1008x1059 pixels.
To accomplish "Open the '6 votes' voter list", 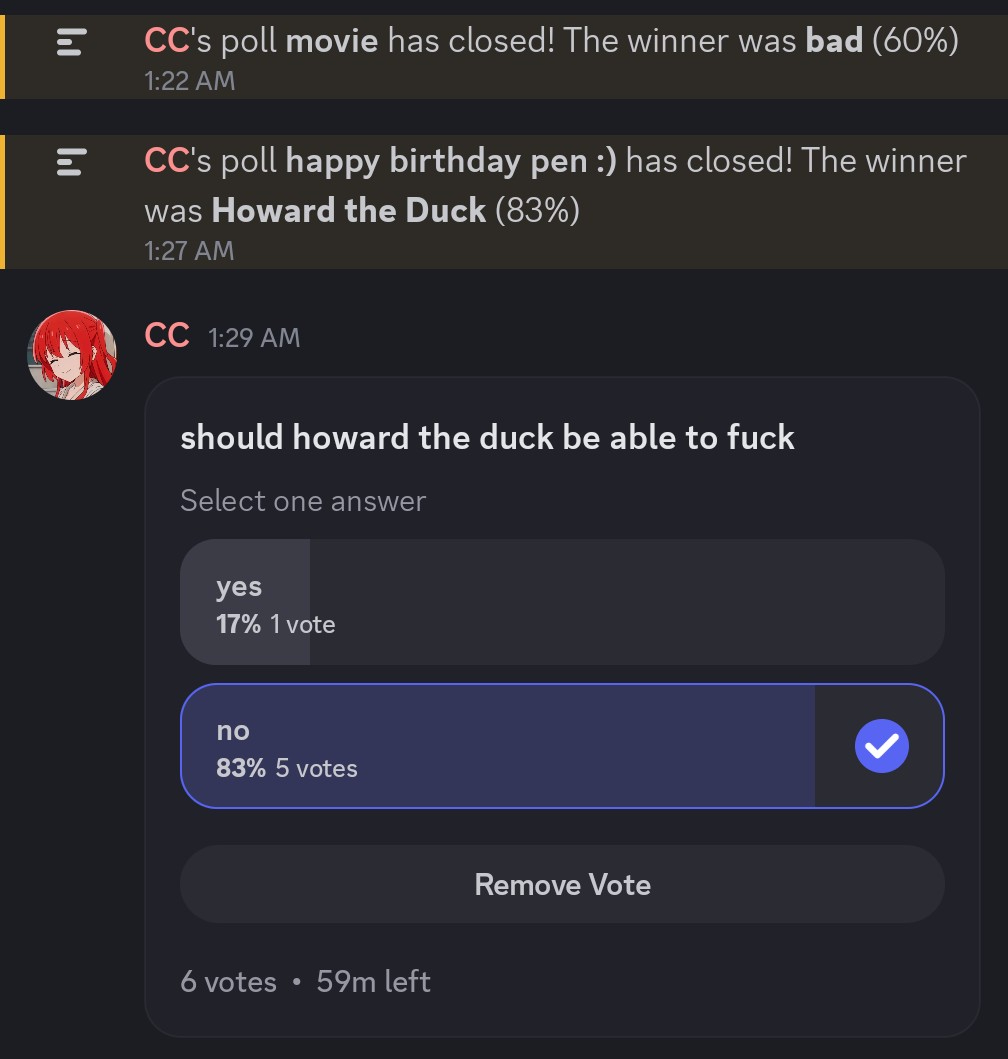I will pyautogui.click(x=228, y=982).
